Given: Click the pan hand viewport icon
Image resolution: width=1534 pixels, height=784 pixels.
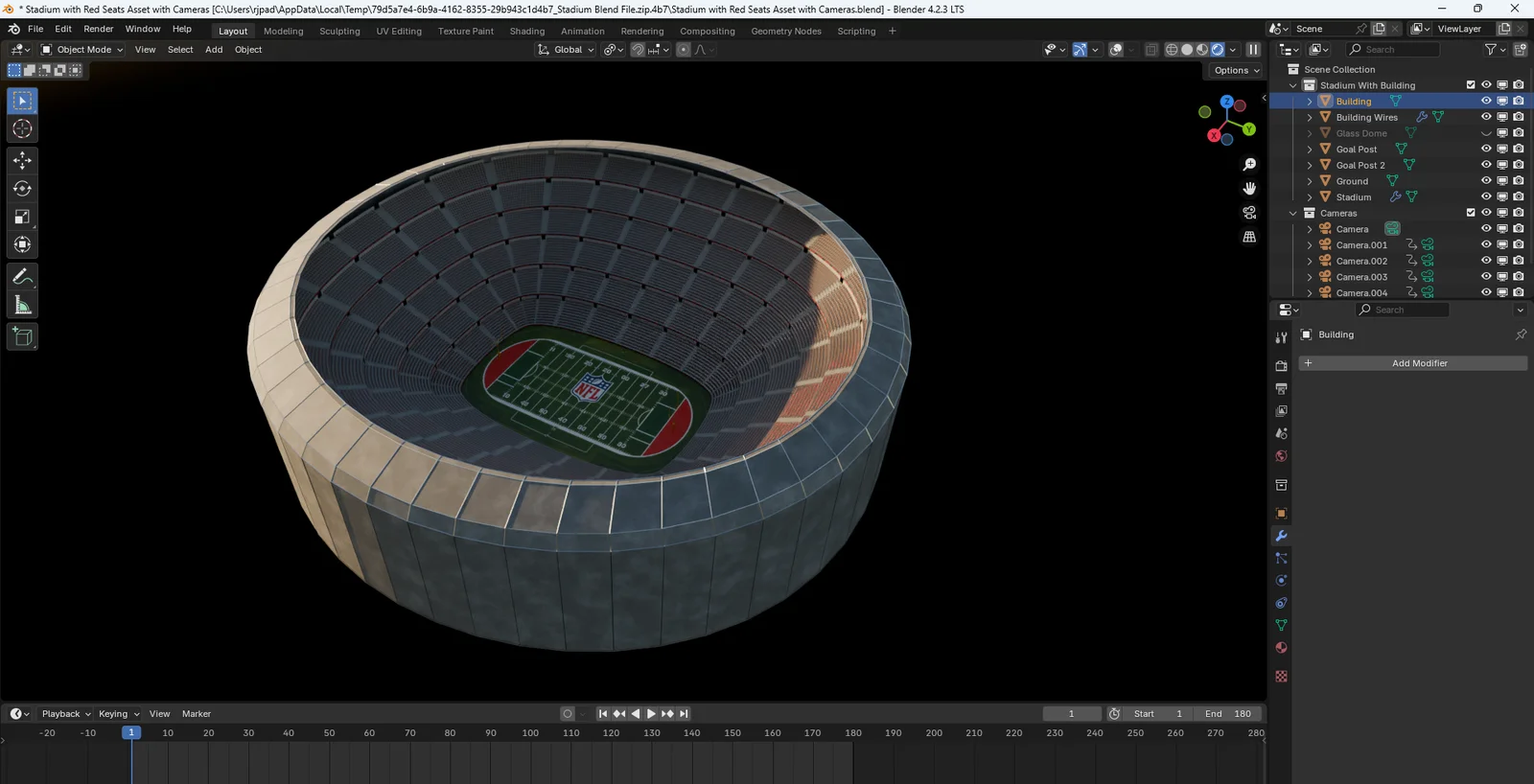Looking at the screenshot, I should pos(1249,189).
